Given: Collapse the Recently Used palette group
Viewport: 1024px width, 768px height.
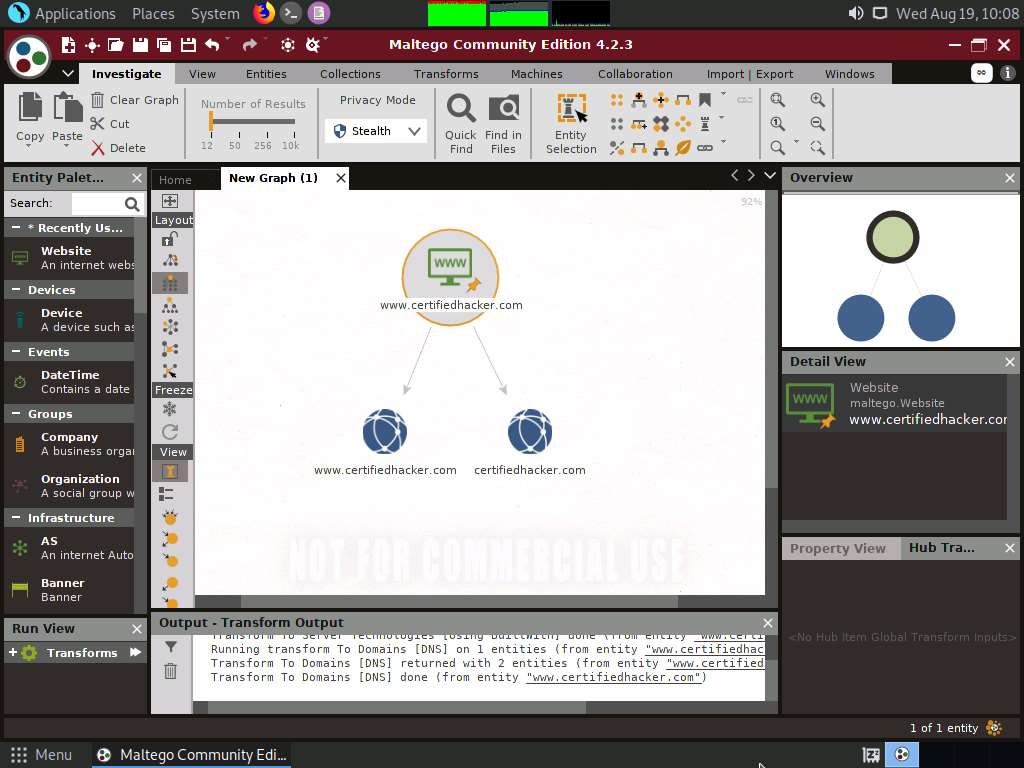Looking at the screenshot, I should click(x=16, y=228).
